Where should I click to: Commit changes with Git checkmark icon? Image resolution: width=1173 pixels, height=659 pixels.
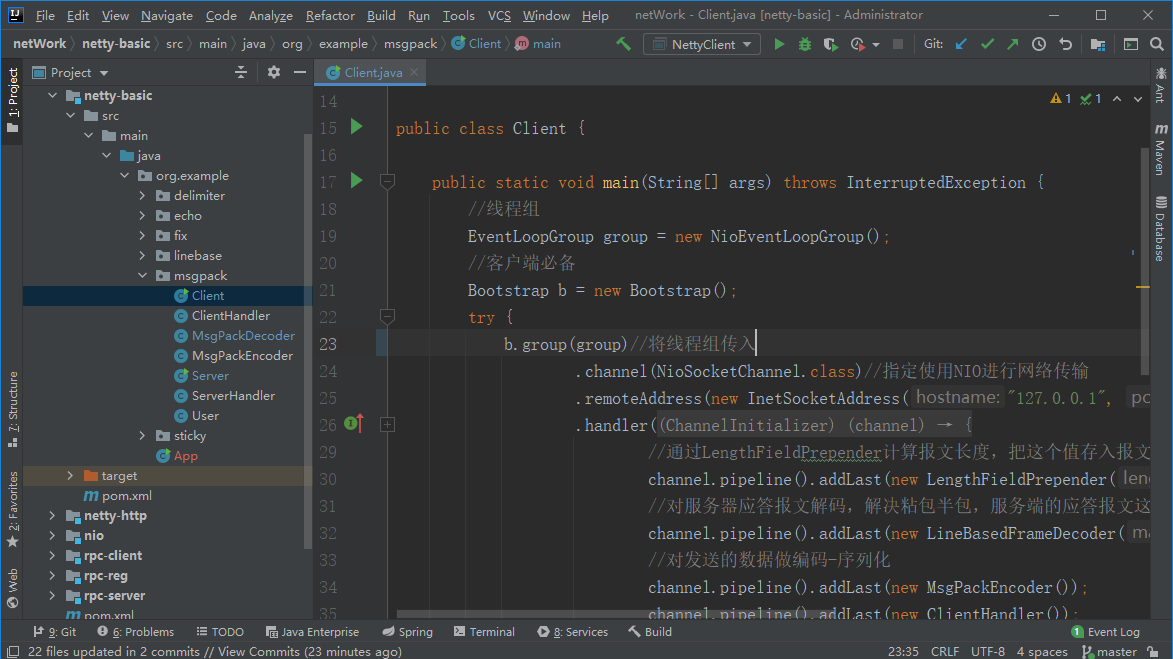[987, 44]
